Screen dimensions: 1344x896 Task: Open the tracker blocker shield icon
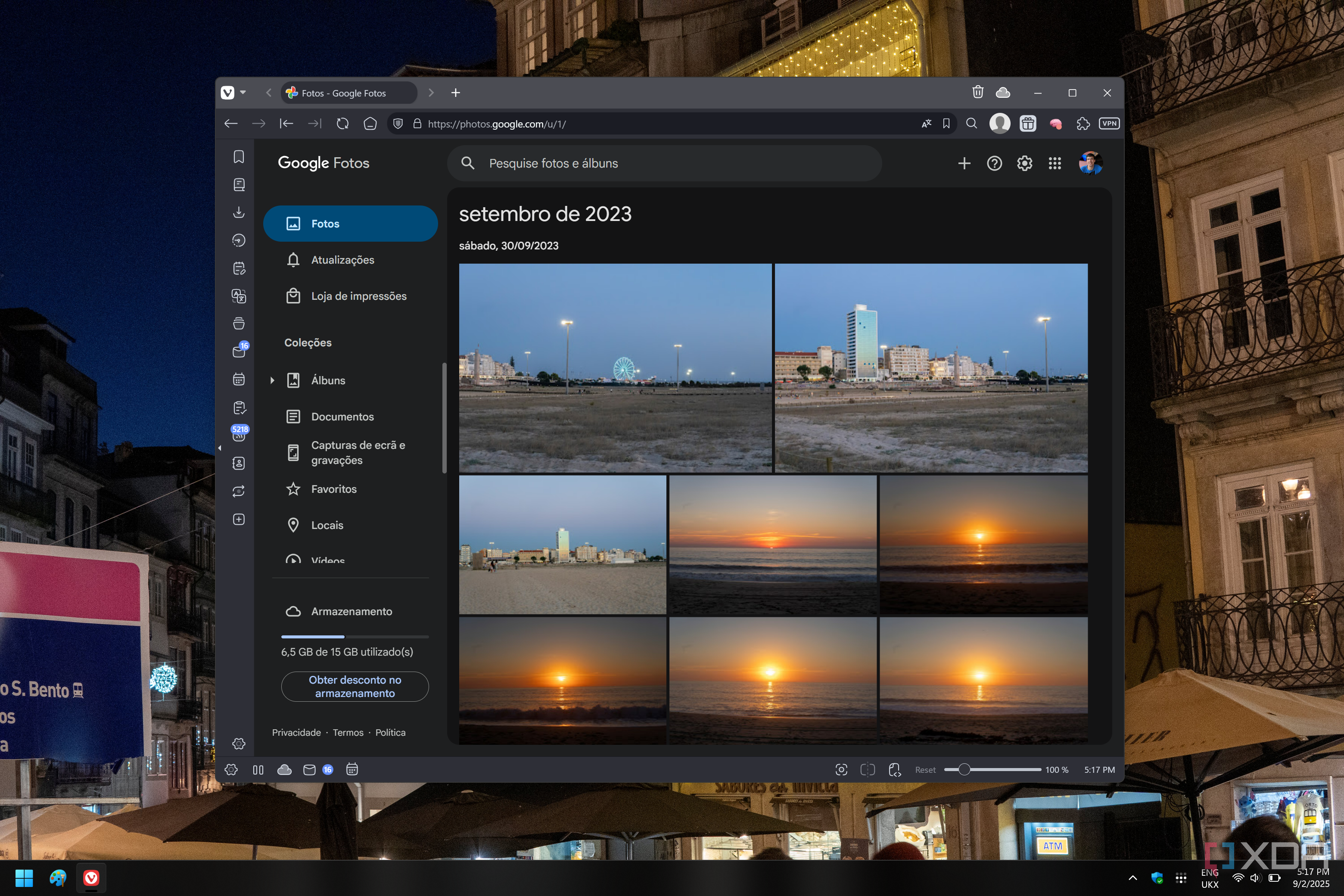tap(398, 124)
